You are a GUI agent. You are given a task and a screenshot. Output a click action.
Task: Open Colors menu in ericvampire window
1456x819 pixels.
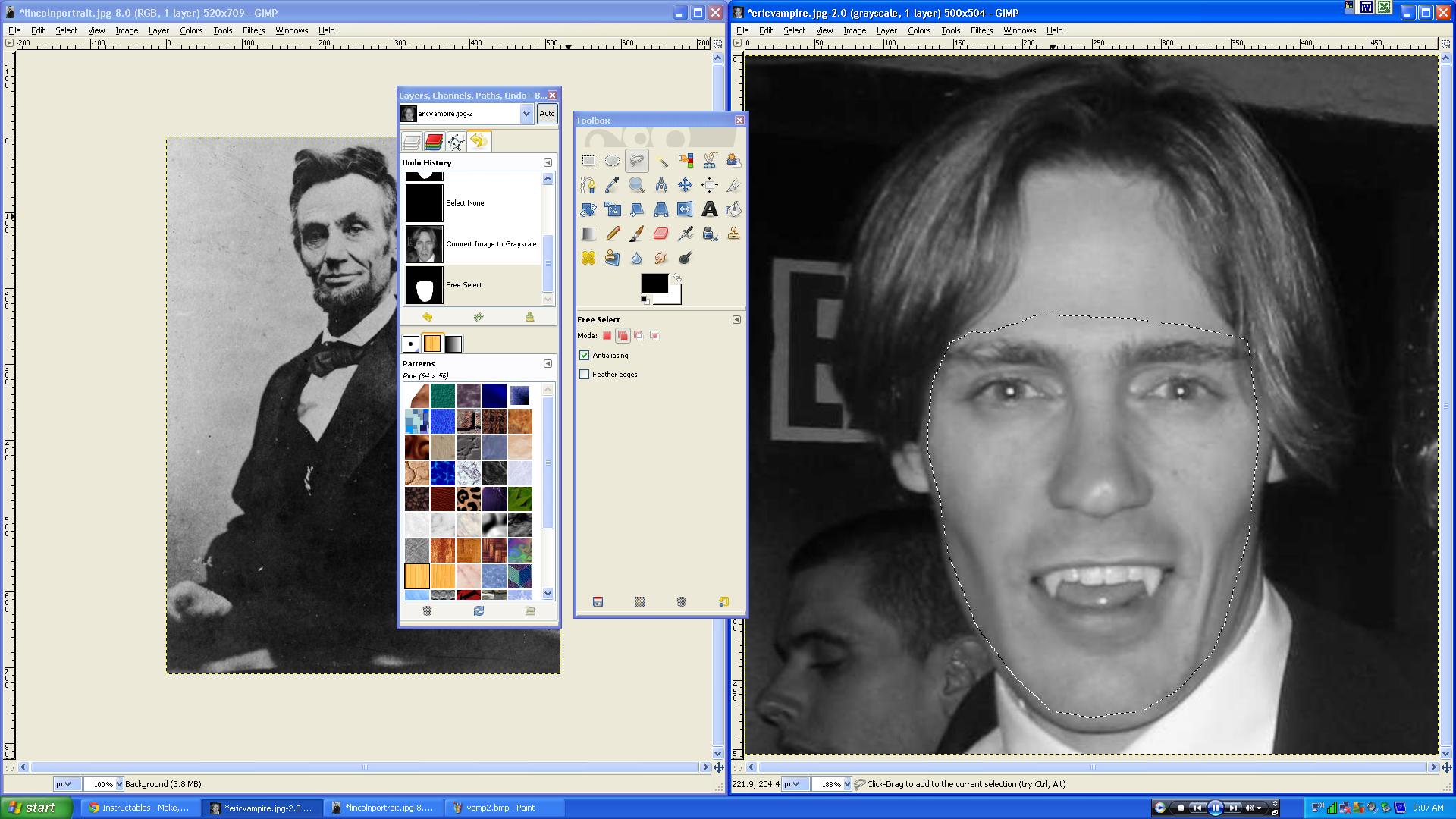point(919,30)
